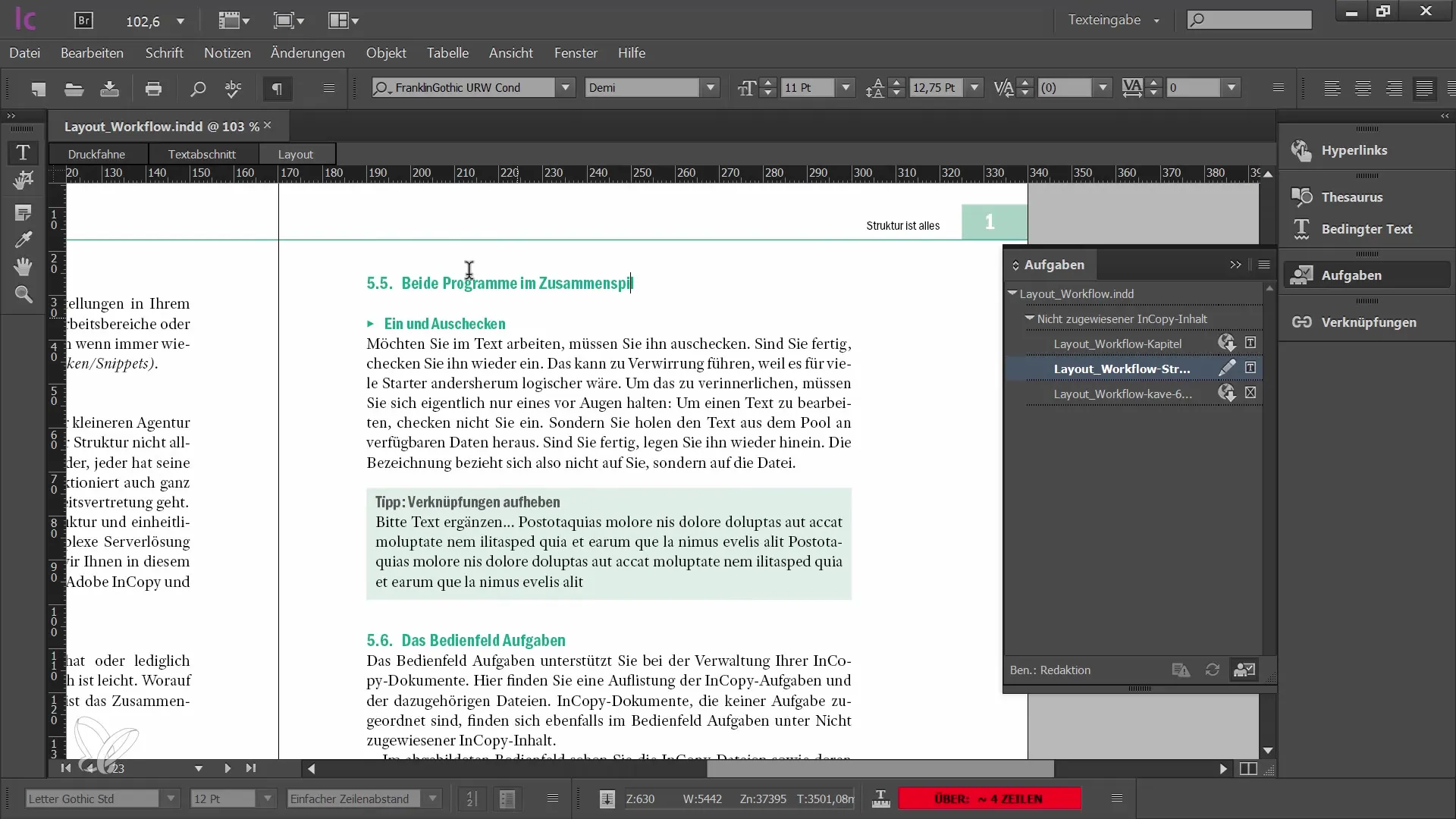This screenshot has width=1456, height=819.
Task: Select the Druckfahne tab
Action: (x=96, y=153)
